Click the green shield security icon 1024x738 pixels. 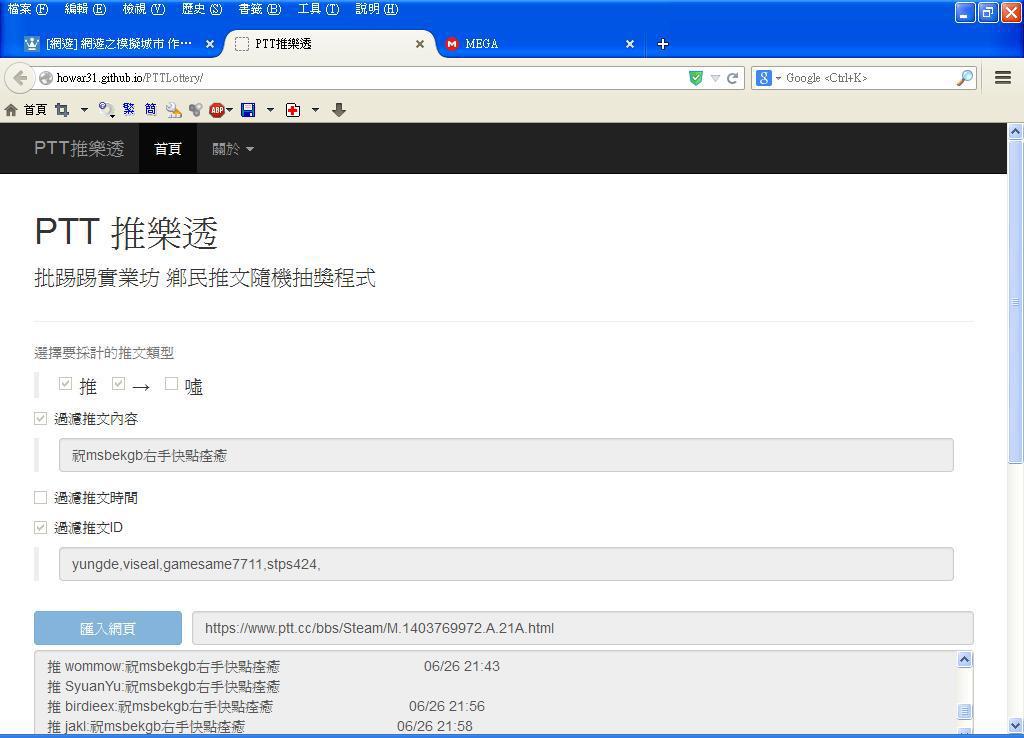point(696,78)
